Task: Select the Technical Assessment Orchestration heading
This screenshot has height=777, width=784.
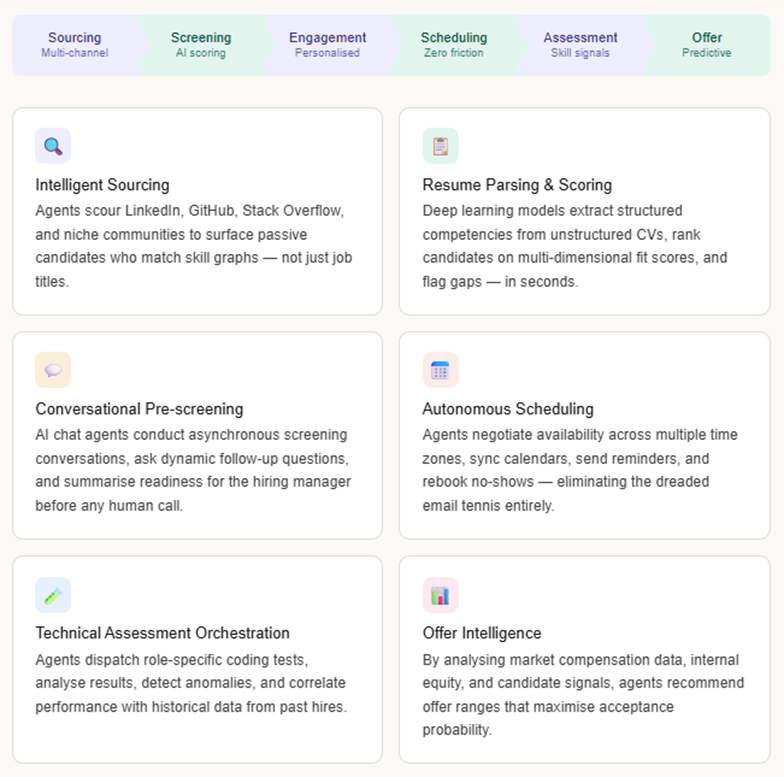Action: [x=162, y=633]
